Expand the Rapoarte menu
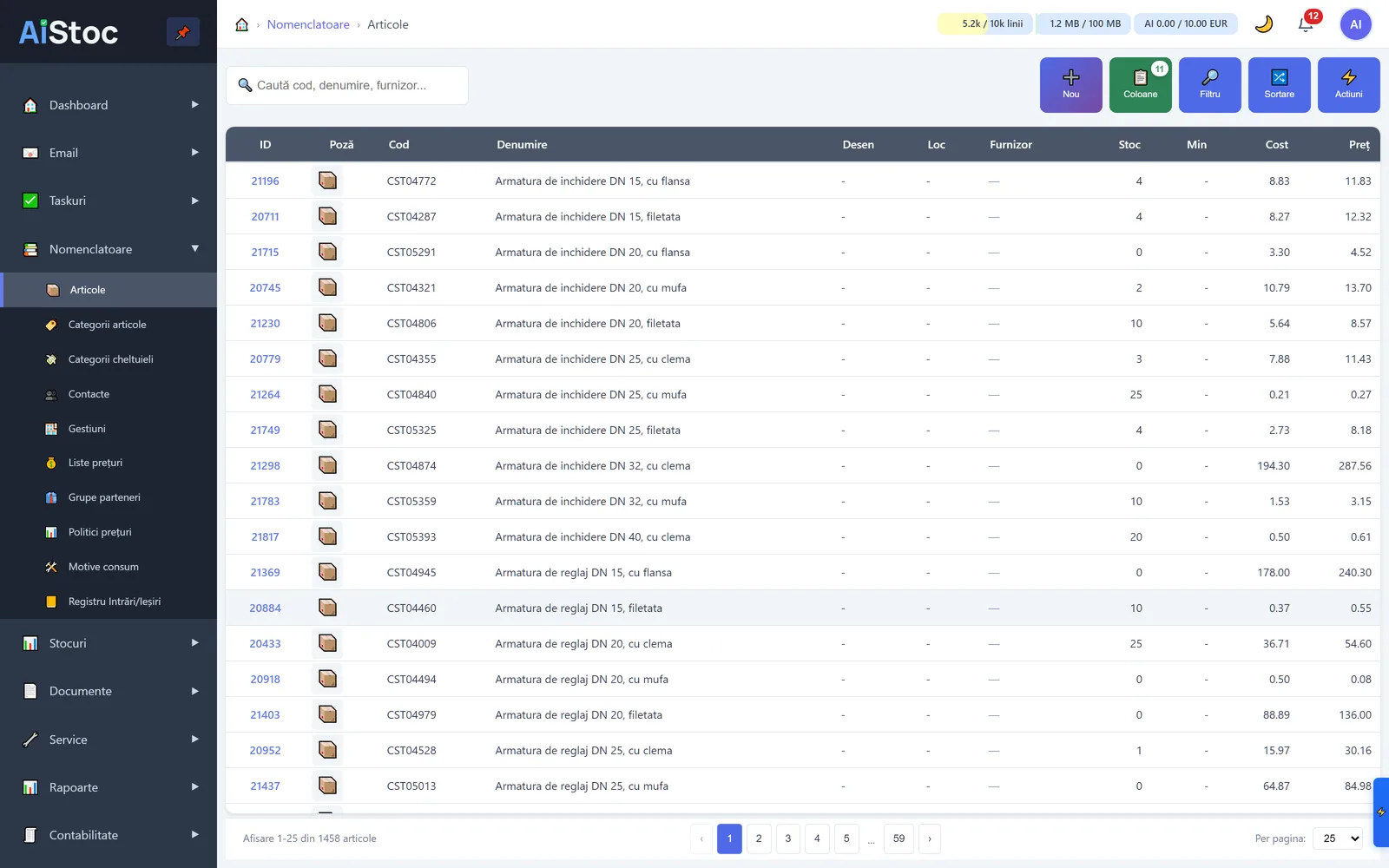Image resolution: width=1389 pixels, height=868 pixels. (109, 787)
